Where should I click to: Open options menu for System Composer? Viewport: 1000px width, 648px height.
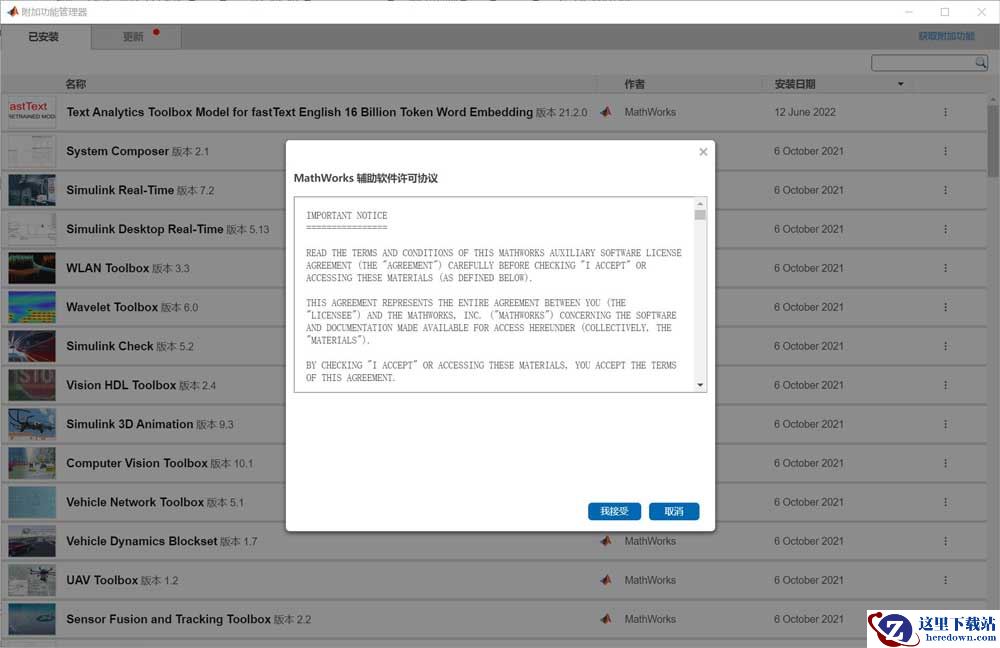[x=945, y=151]
